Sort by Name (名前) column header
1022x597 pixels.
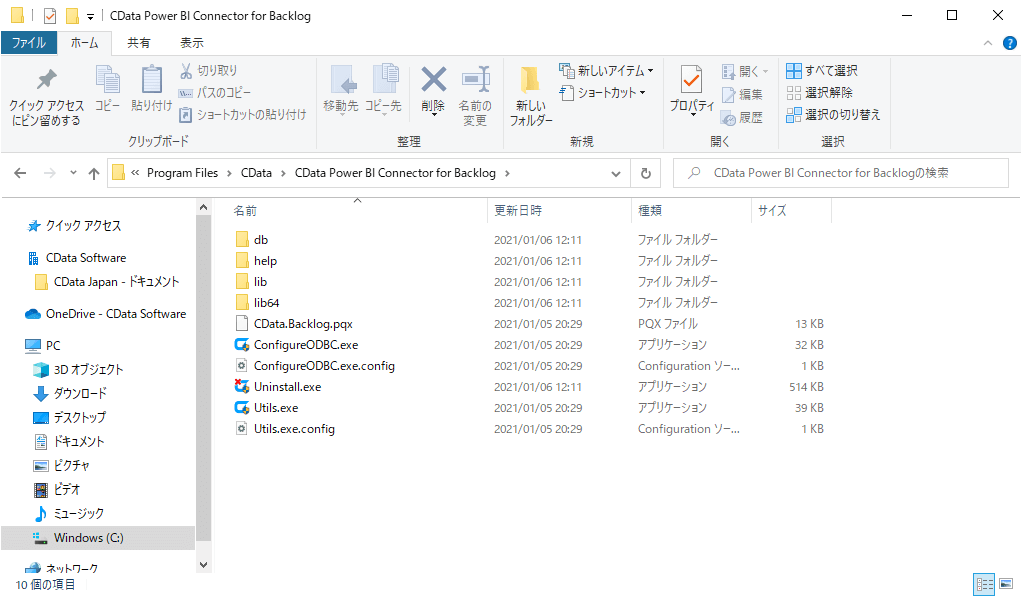pyautogui.click(x=245, y=211)
